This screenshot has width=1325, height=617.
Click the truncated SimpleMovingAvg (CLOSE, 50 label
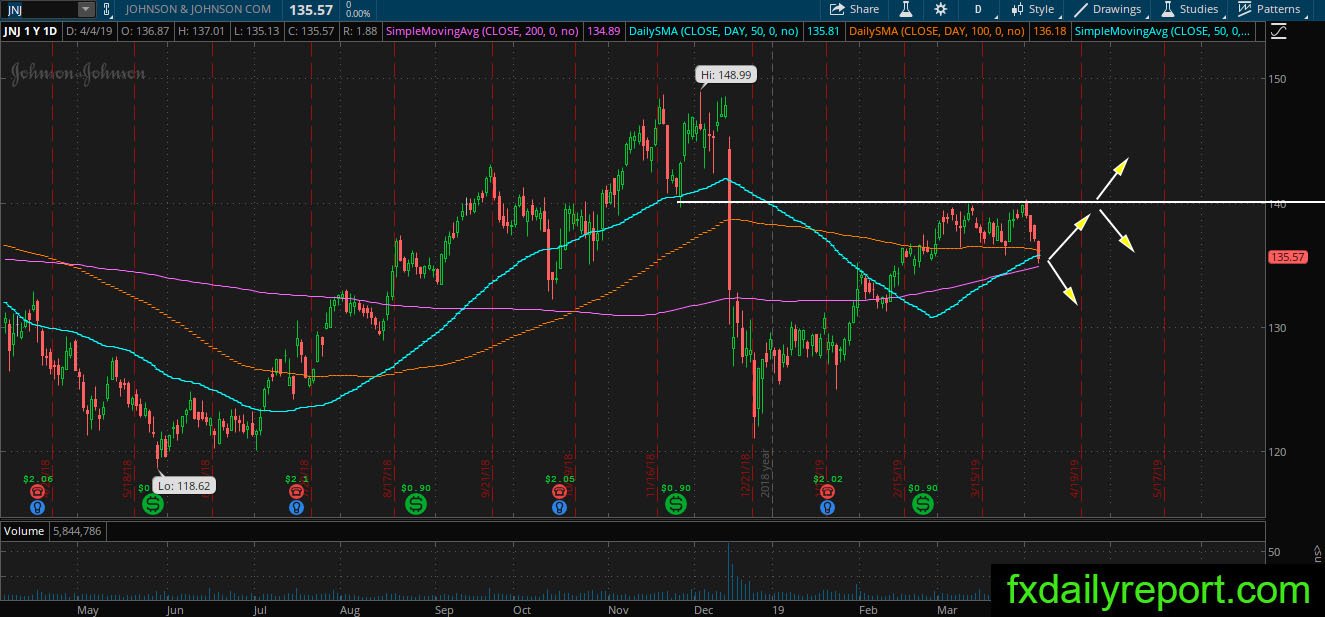point(1164,32)
